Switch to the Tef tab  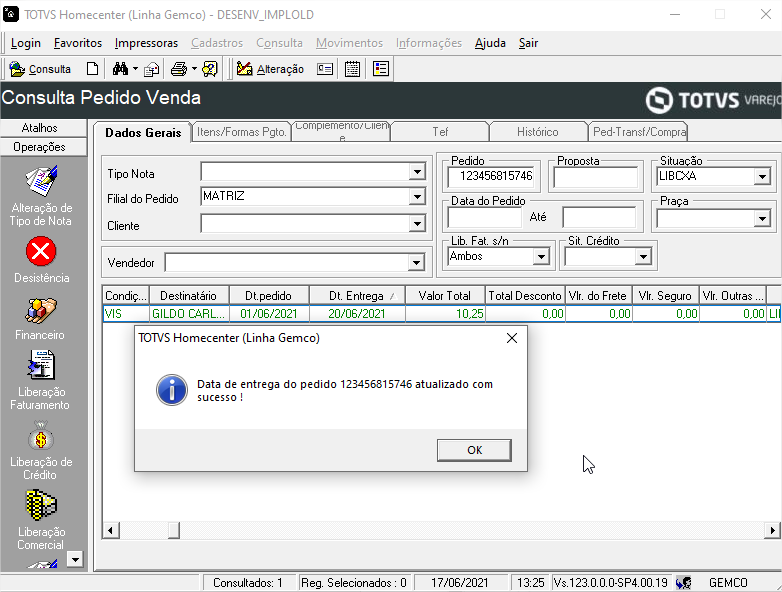click(440, 132)
